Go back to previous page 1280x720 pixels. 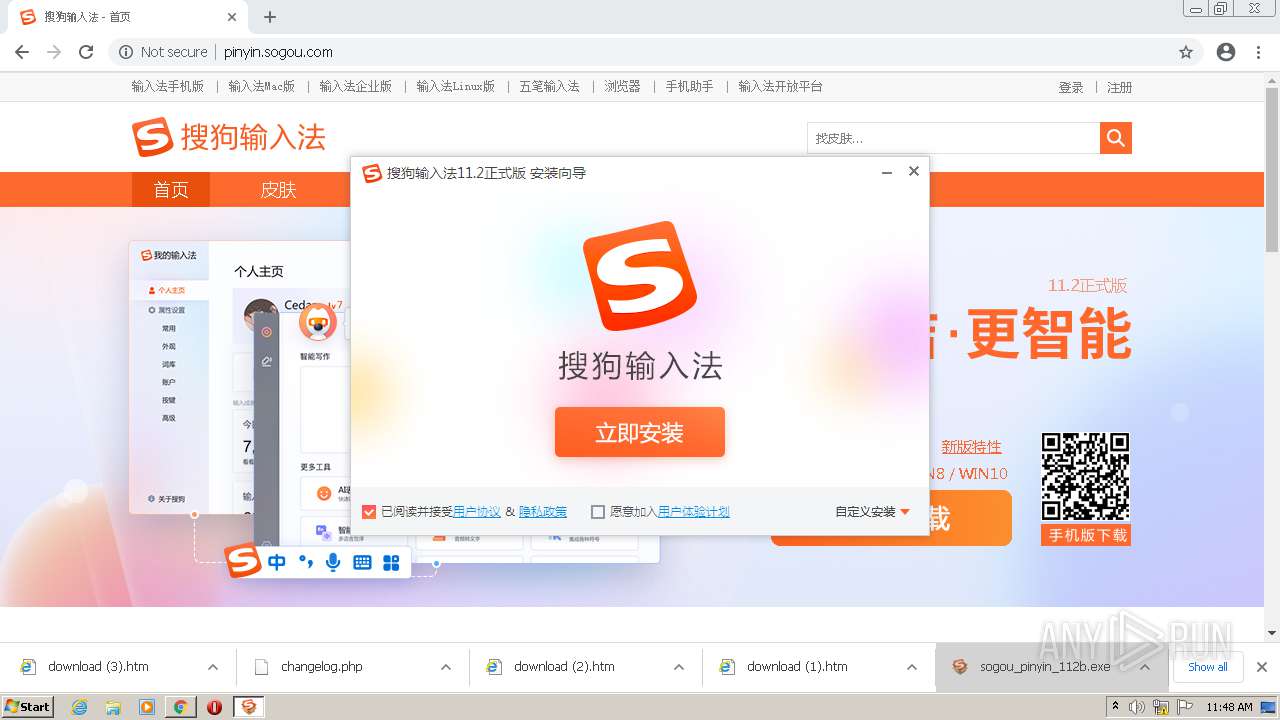22,52
